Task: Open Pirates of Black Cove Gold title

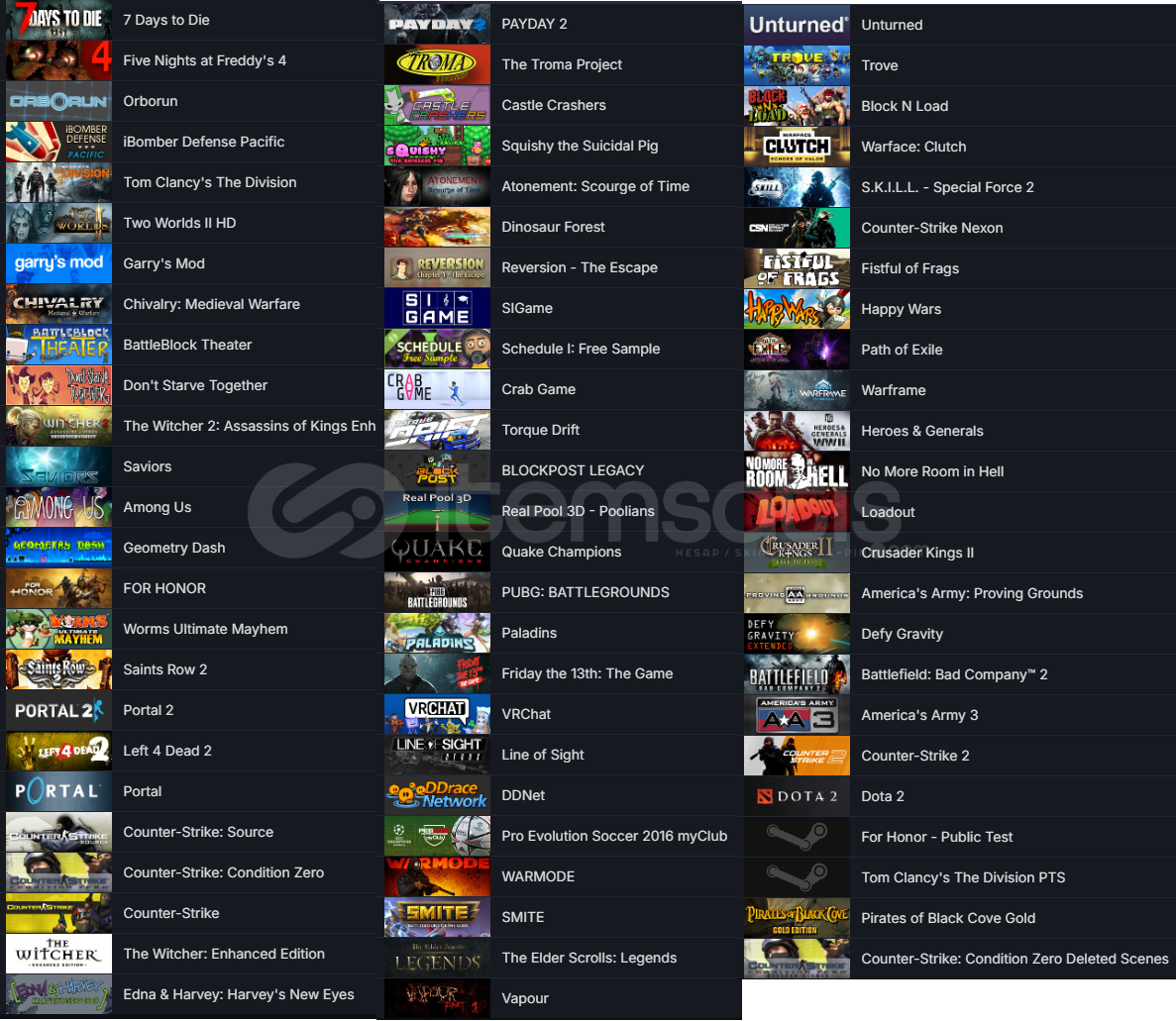Action: click(948, 918)
